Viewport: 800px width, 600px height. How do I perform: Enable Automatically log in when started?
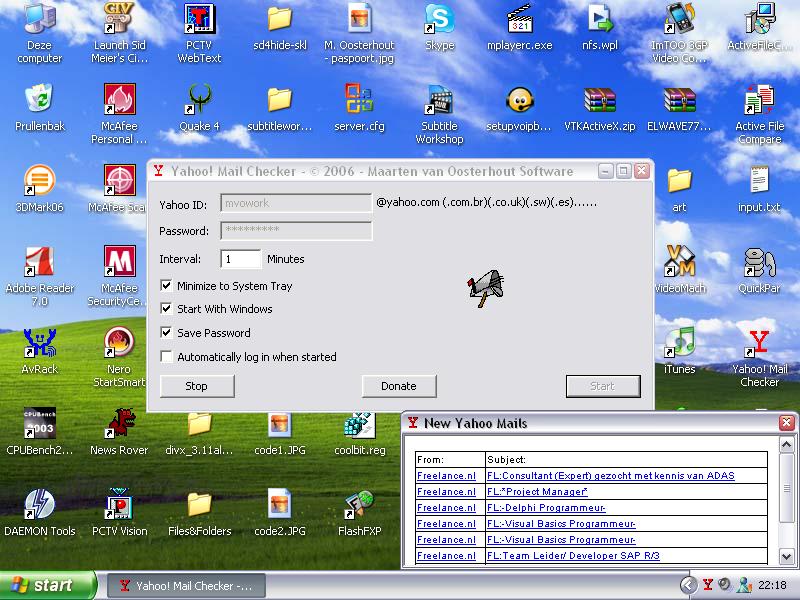point(166,356)
